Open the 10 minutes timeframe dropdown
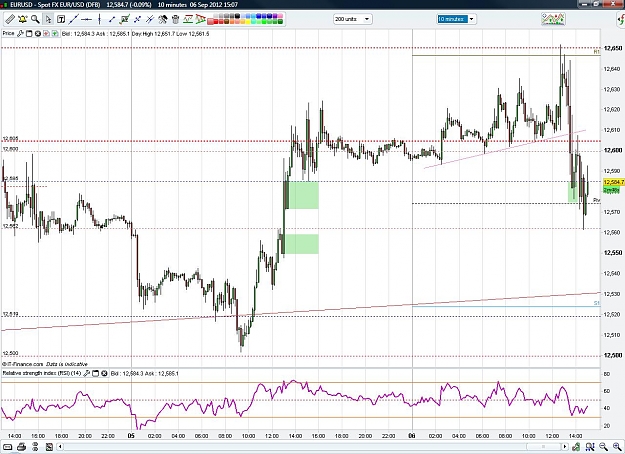Viewport: 625px width, 454px height. click(472, 19)
